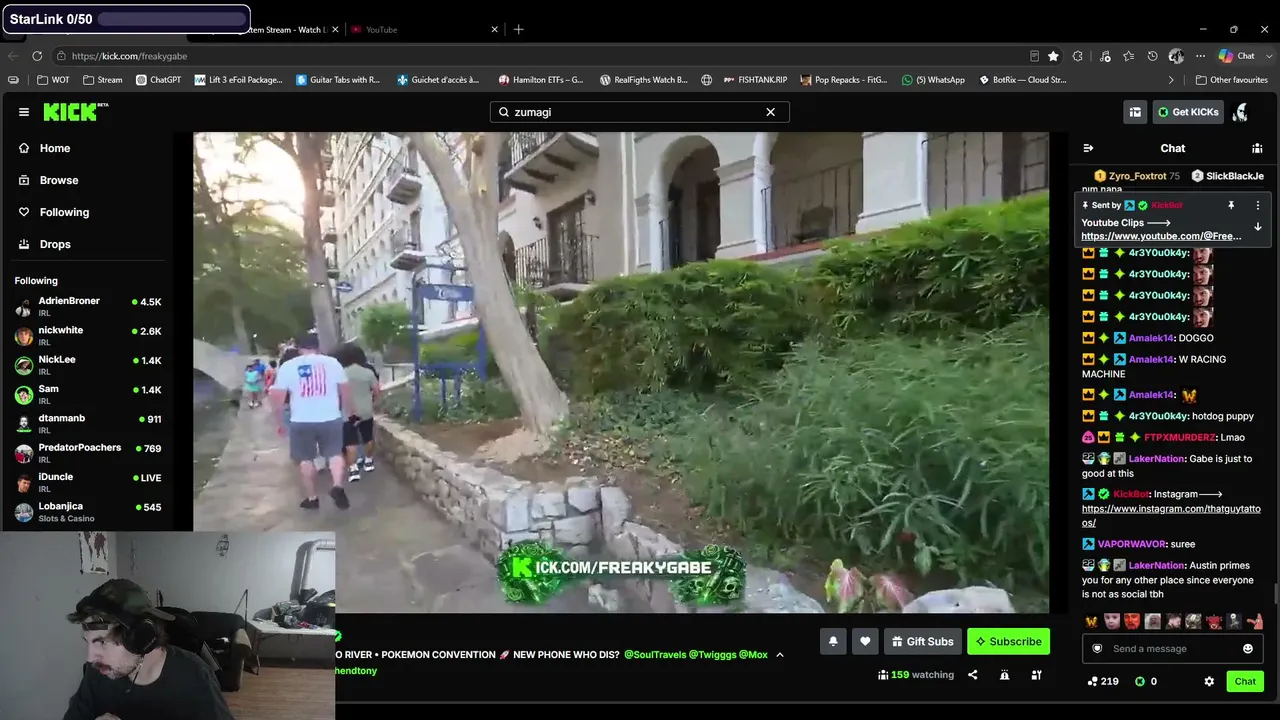Open the user profile avatar menu
Screen dimensions: 1280x720
[1241, 112]
